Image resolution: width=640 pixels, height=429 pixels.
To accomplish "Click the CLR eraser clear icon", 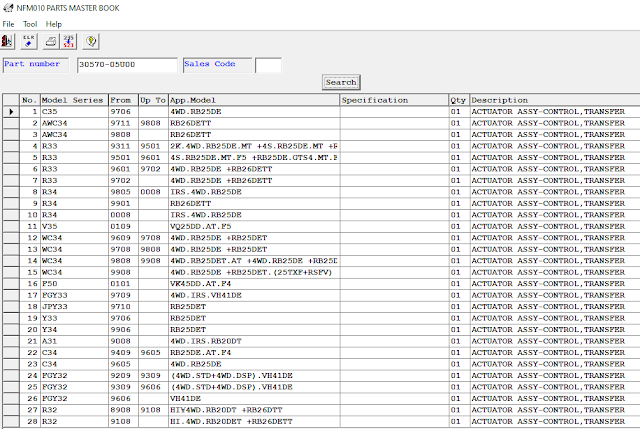I will pos(29,41).
